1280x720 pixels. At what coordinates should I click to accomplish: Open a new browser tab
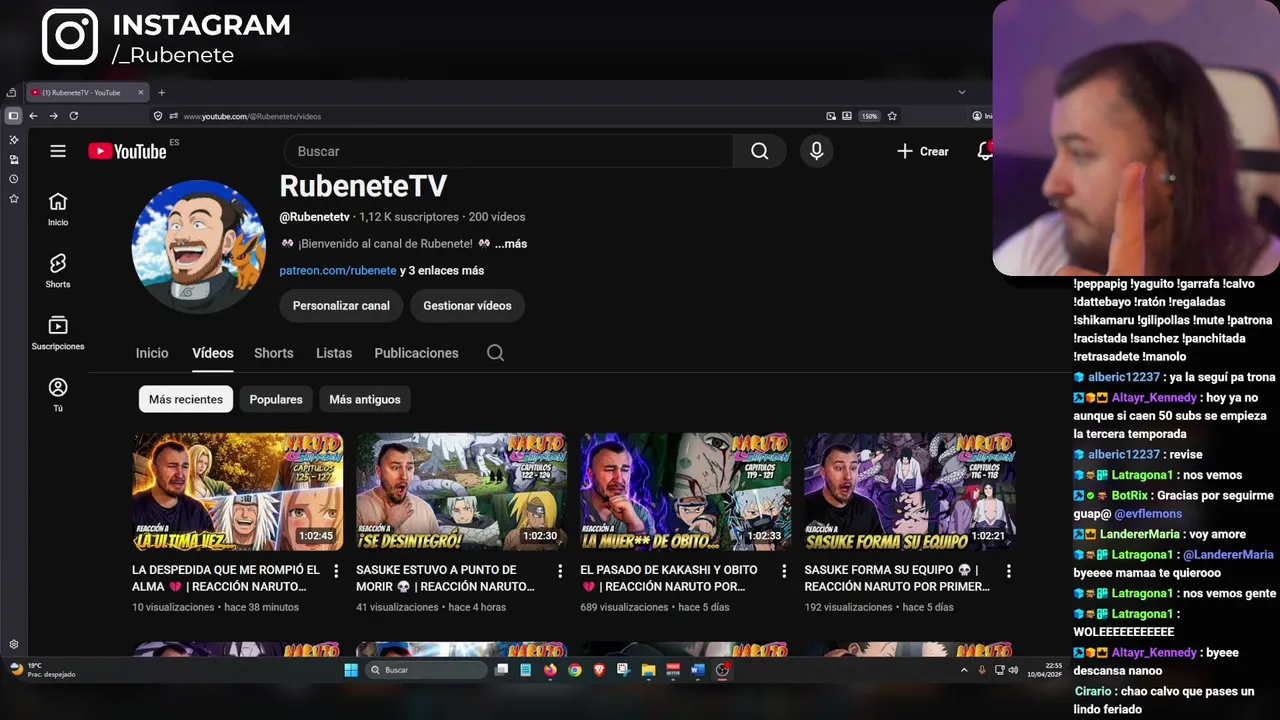(x=161, y=93)
